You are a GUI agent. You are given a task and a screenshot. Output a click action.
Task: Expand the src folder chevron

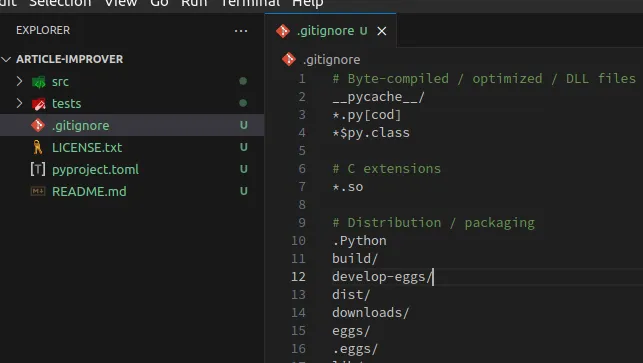(x=19, y=81)
